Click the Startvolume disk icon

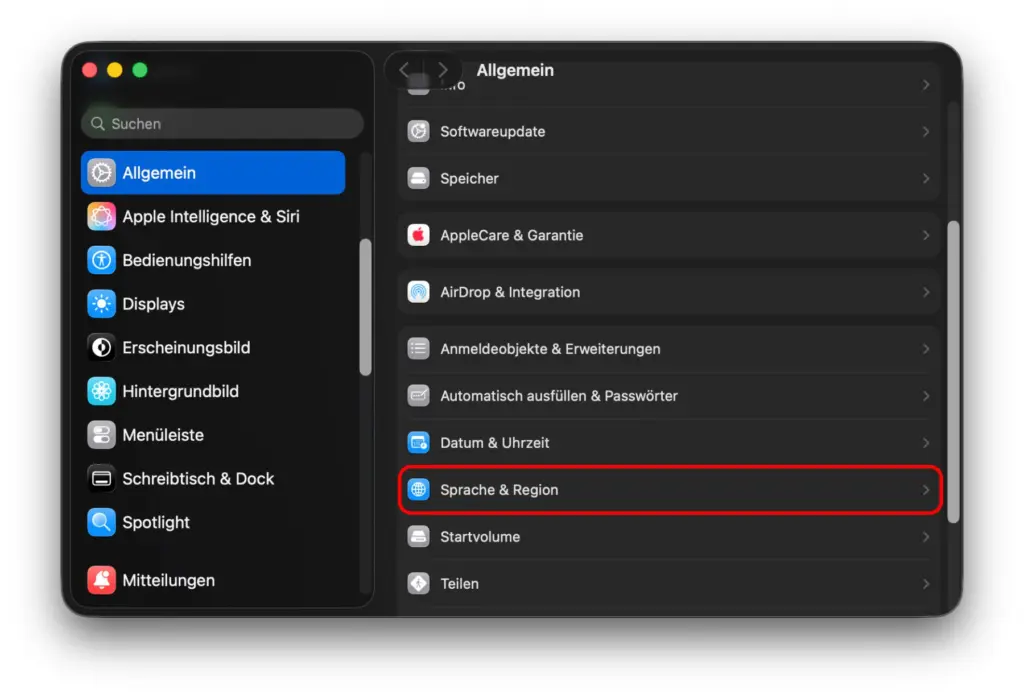419,537
